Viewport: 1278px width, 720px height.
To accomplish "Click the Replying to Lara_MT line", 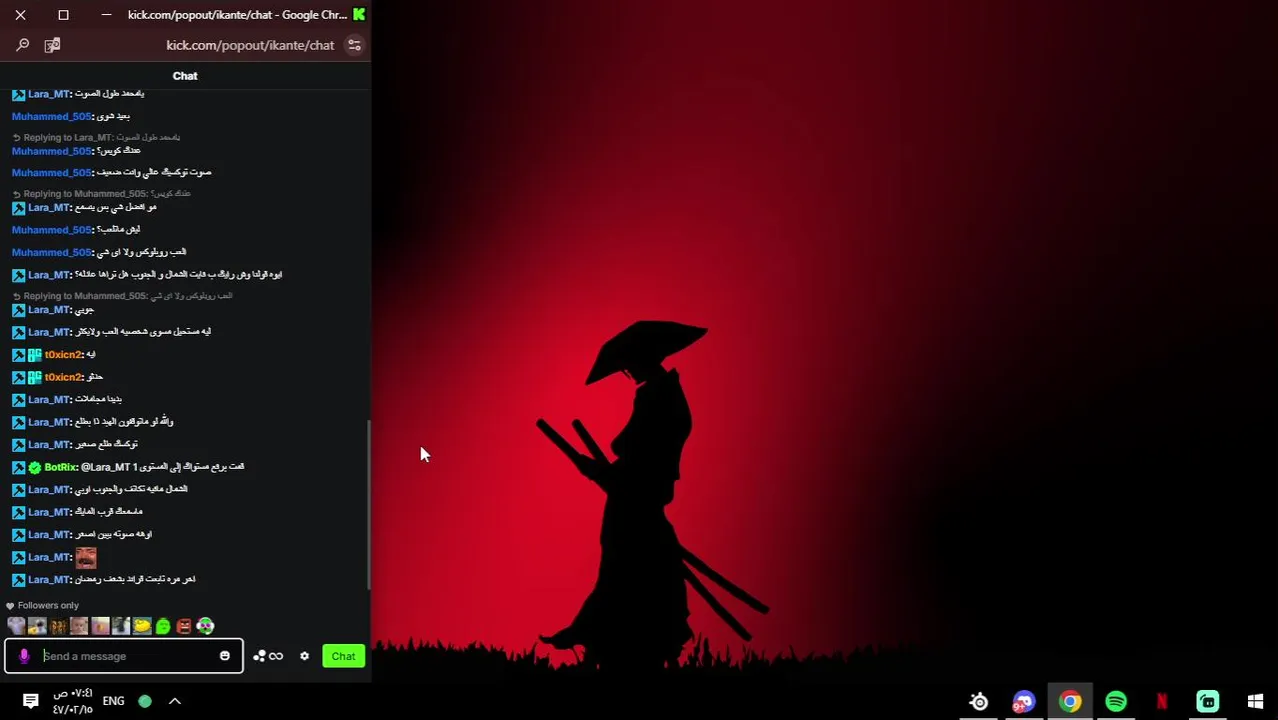I will [96, 137].
